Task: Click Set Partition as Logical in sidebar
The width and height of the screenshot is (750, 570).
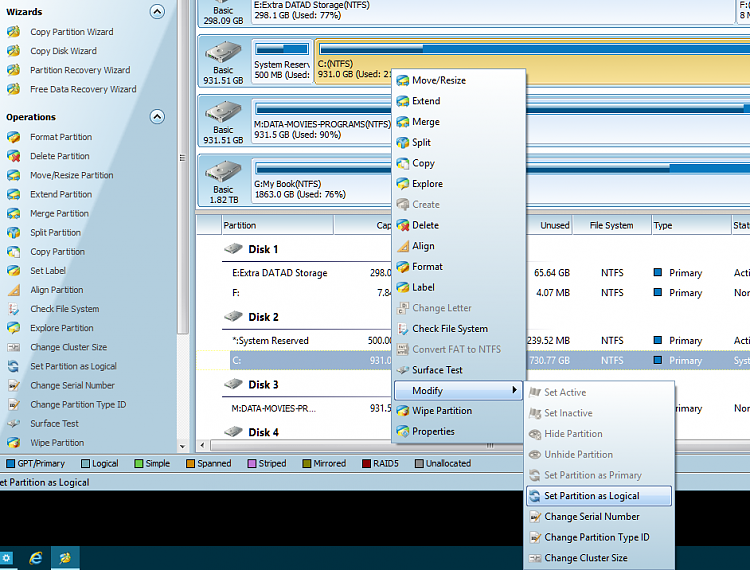Action: (73, 366)
